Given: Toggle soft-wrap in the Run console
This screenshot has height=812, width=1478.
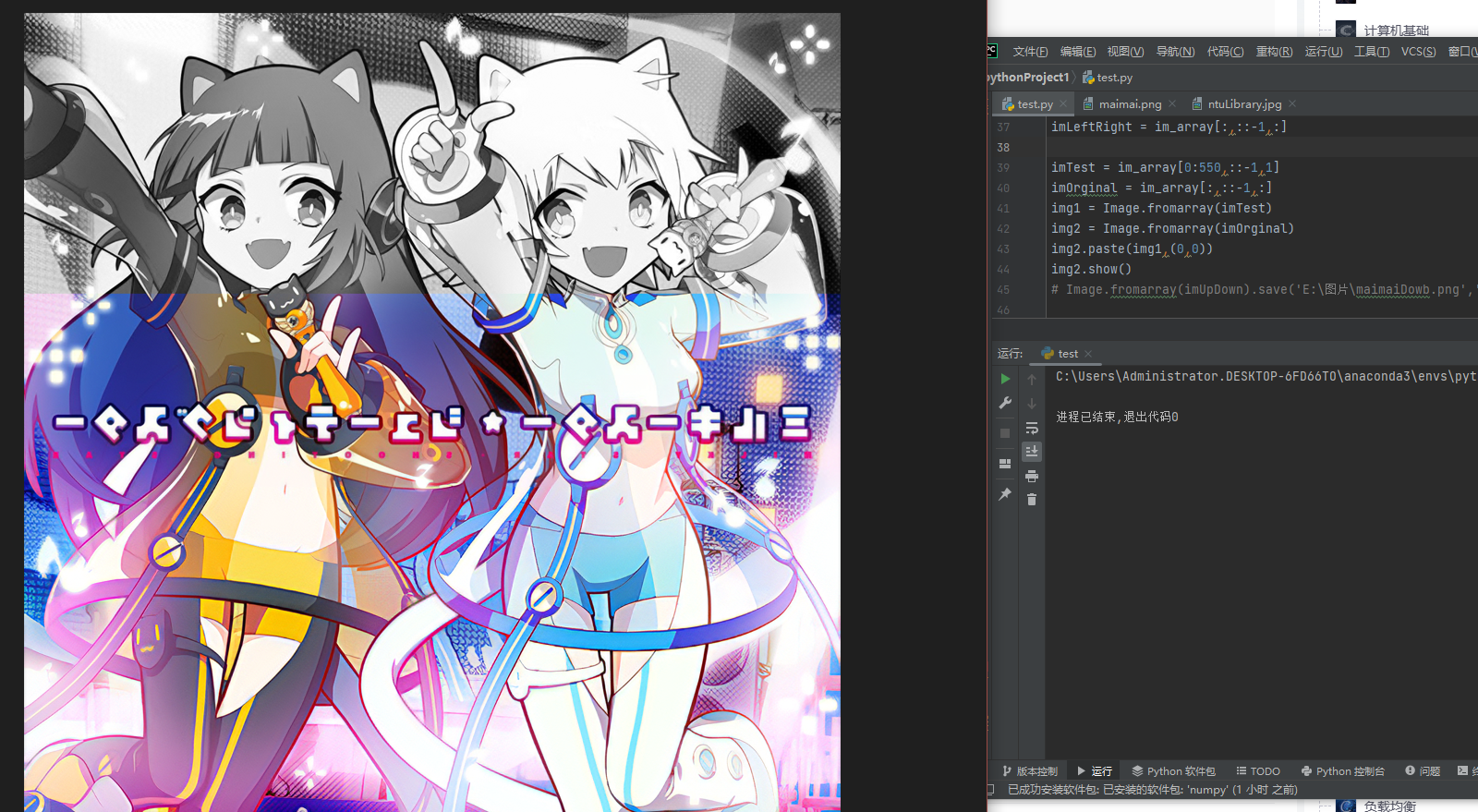Looking at the screenshot, I should (1032, 428).
